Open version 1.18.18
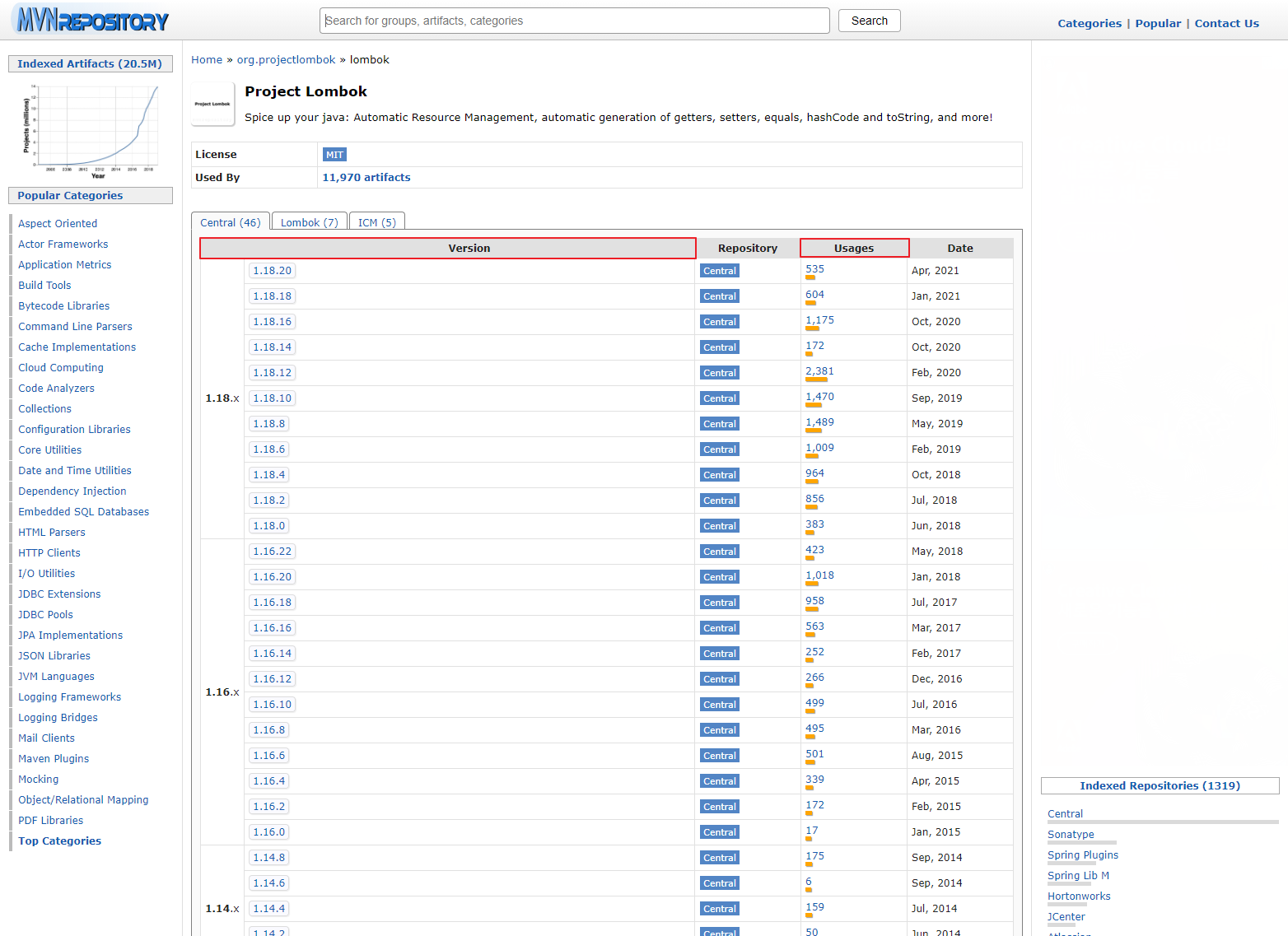 tap(272, 296)
